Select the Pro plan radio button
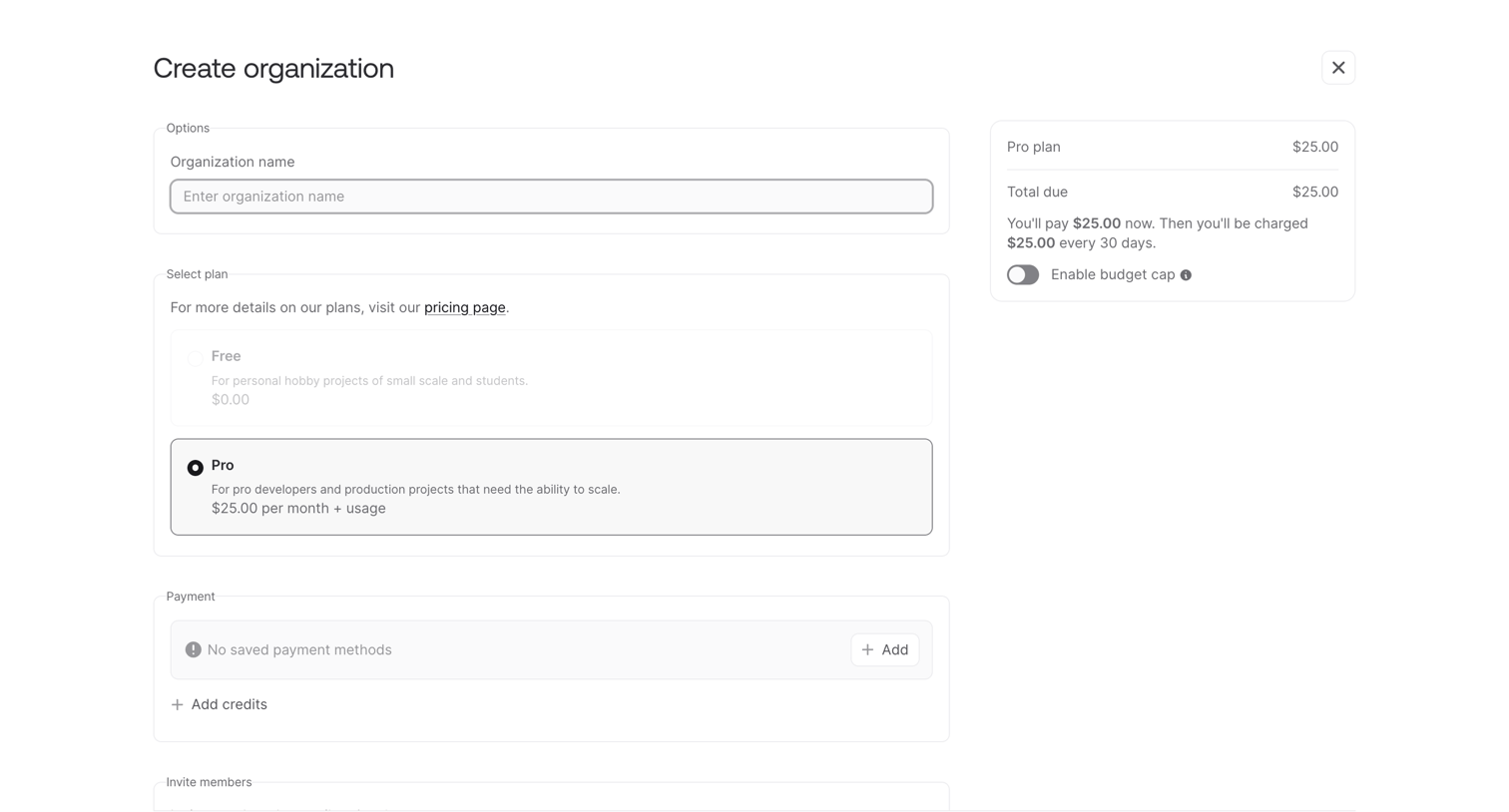The width and height of the screenshot is (1509, 812). [196, 468]
